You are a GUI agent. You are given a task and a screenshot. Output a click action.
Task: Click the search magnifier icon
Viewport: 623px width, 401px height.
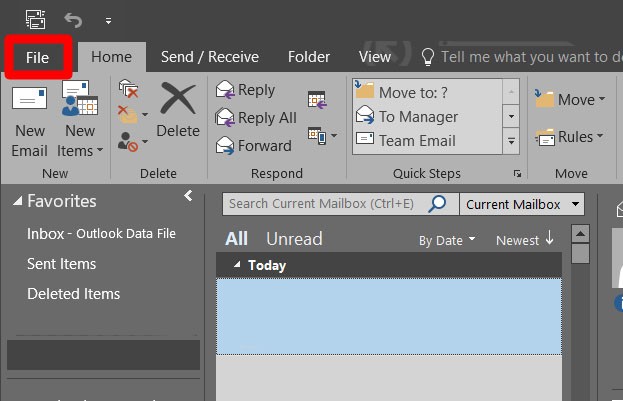coord(437,203)
